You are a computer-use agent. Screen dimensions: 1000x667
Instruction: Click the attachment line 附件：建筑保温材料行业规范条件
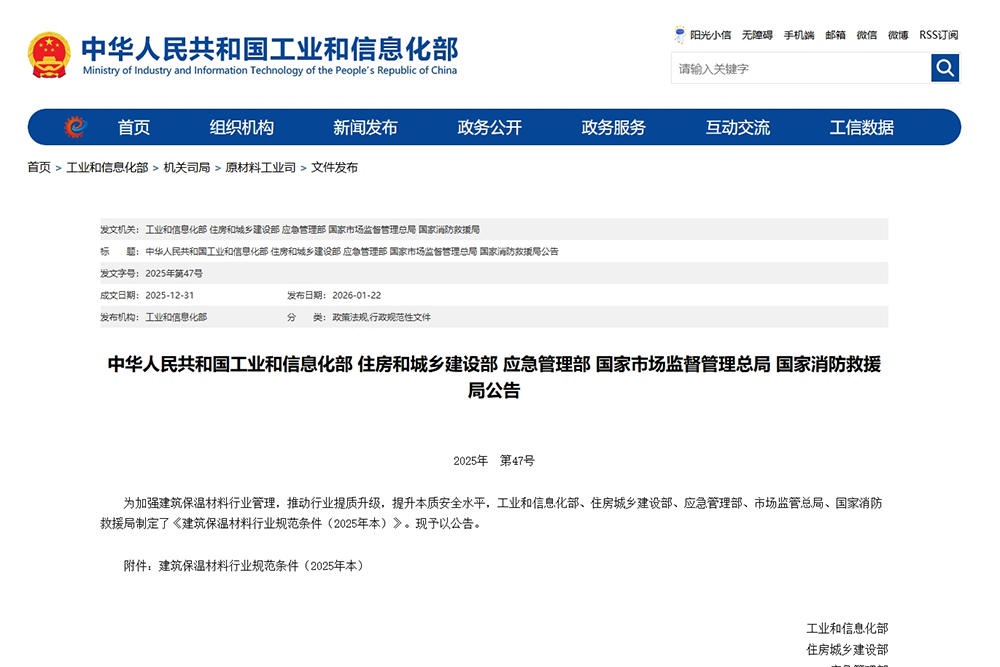point(244,566)
